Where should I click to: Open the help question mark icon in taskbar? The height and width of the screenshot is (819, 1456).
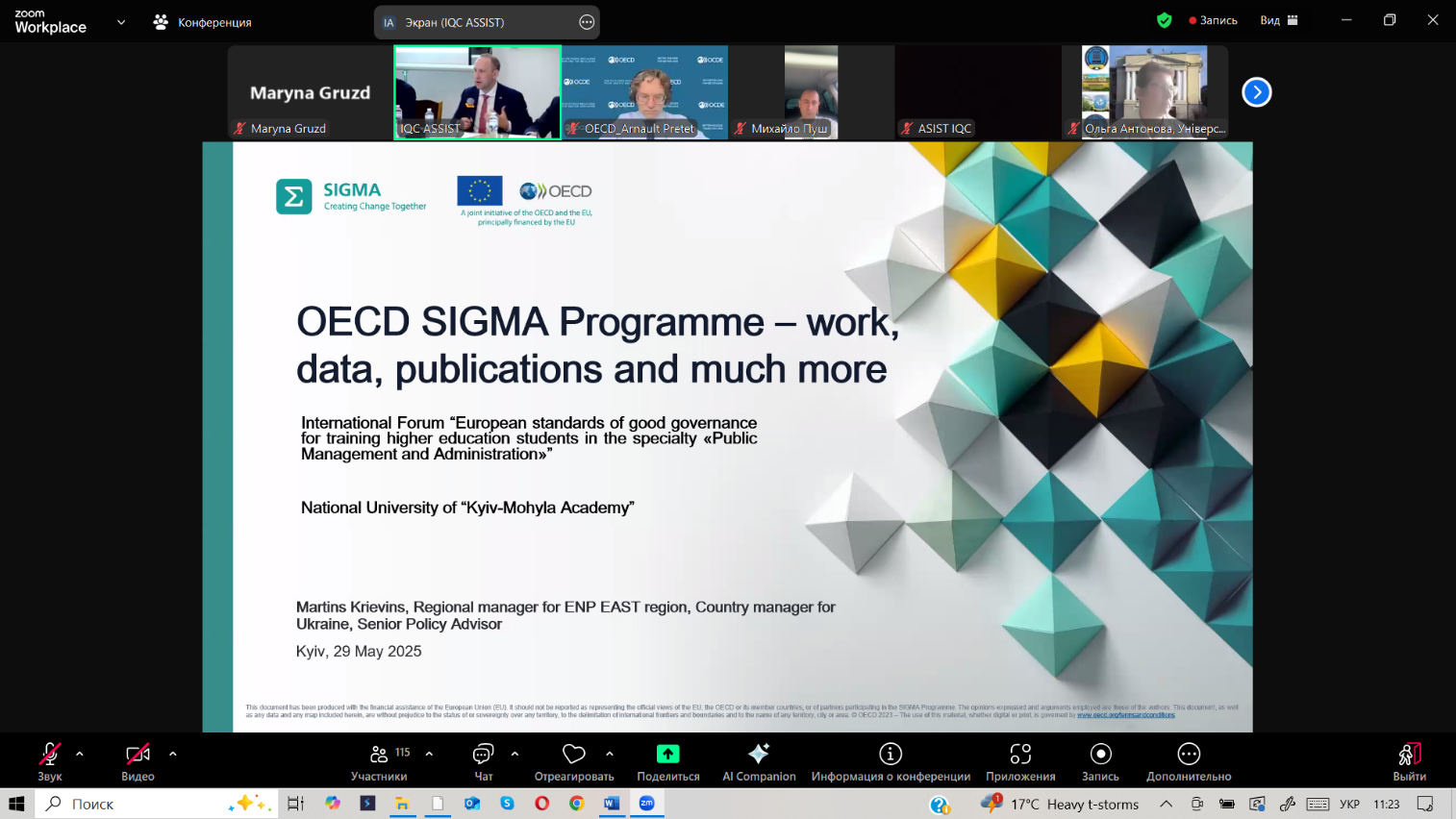[940, 805]
